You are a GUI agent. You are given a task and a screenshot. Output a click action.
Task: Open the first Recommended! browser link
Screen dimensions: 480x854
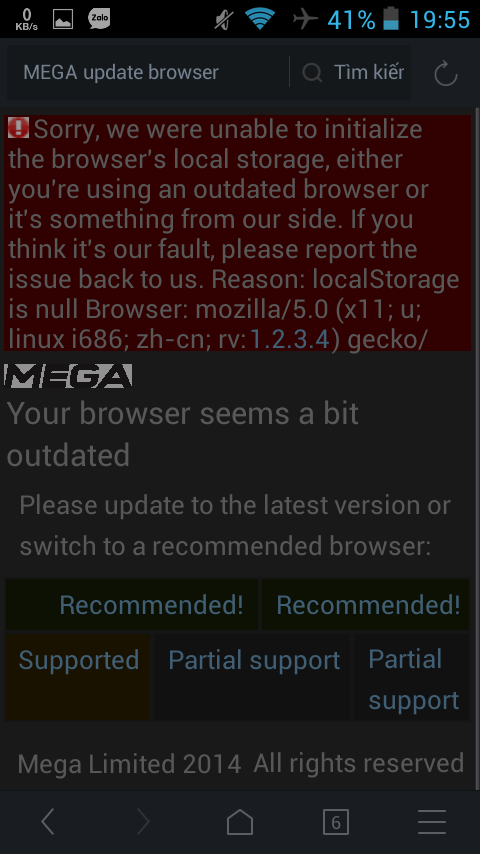(131, 605)
